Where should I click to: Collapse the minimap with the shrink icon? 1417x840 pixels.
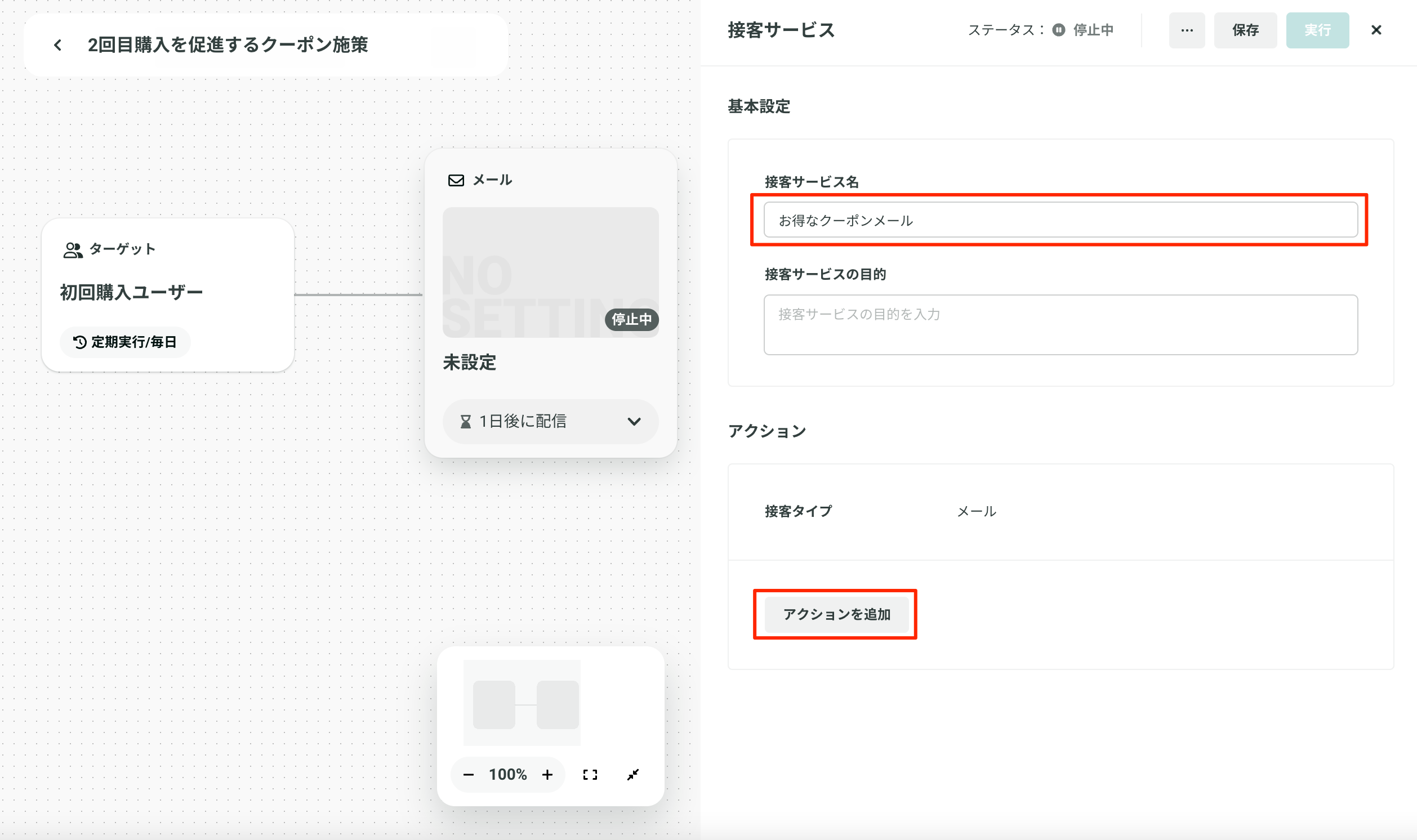point(633,774)
